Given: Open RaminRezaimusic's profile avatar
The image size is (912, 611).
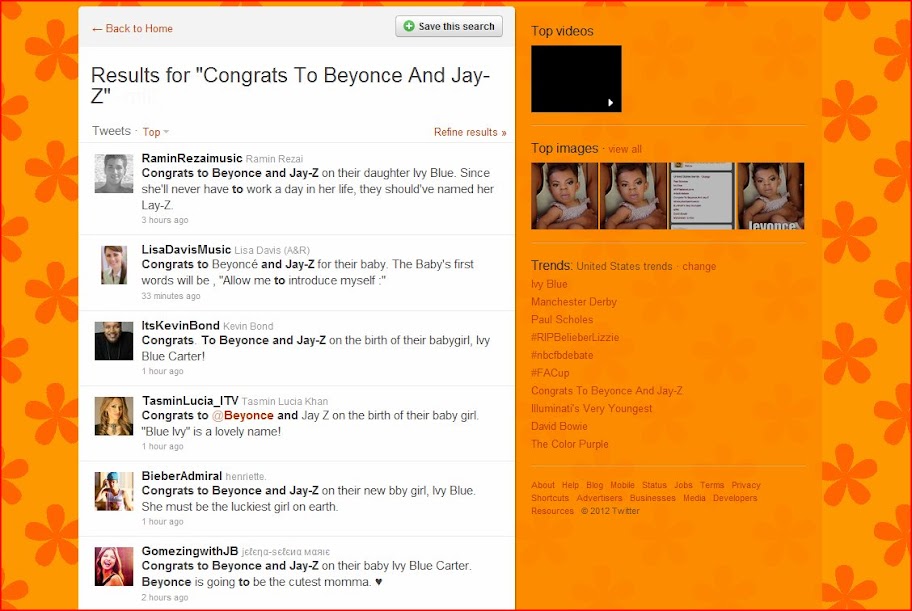Looking at the screenshot, I should 114,173.
